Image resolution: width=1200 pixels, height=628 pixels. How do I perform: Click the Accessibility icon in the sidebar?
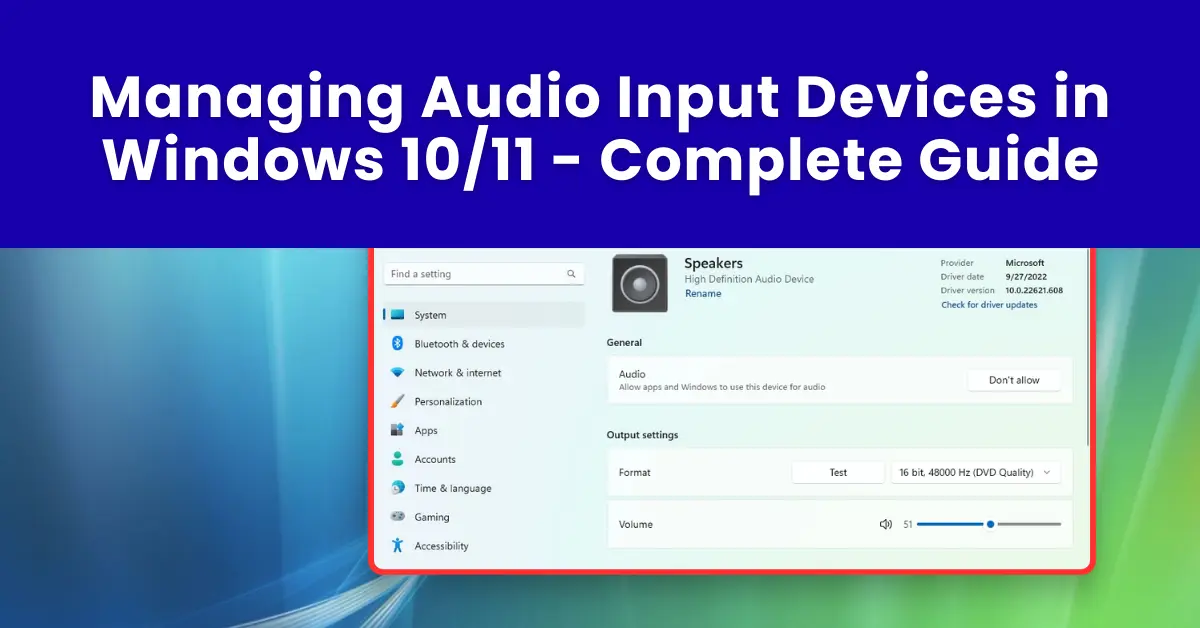399,546
